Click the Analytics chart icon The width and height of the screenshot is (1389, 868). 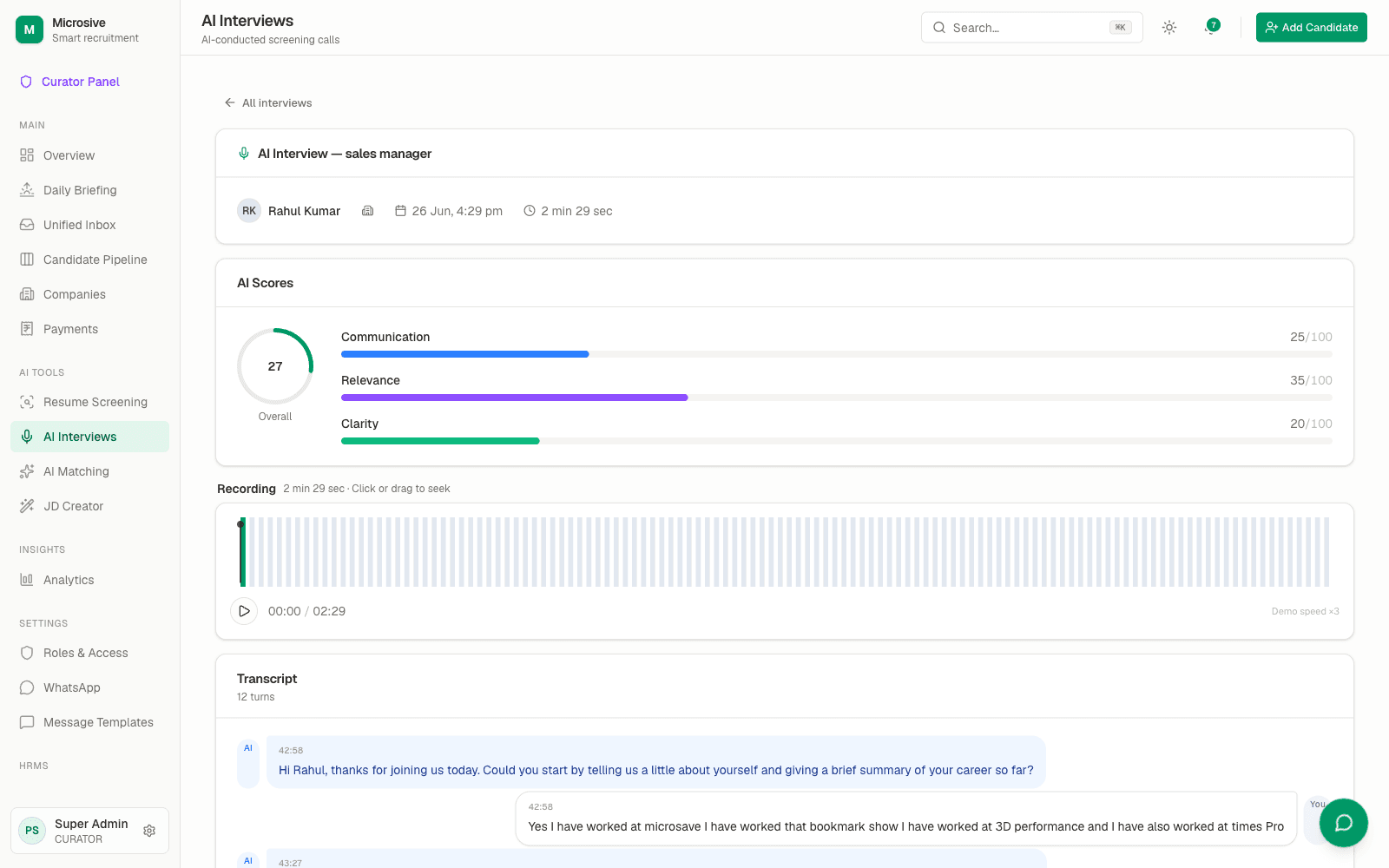(x=27, y=580)
